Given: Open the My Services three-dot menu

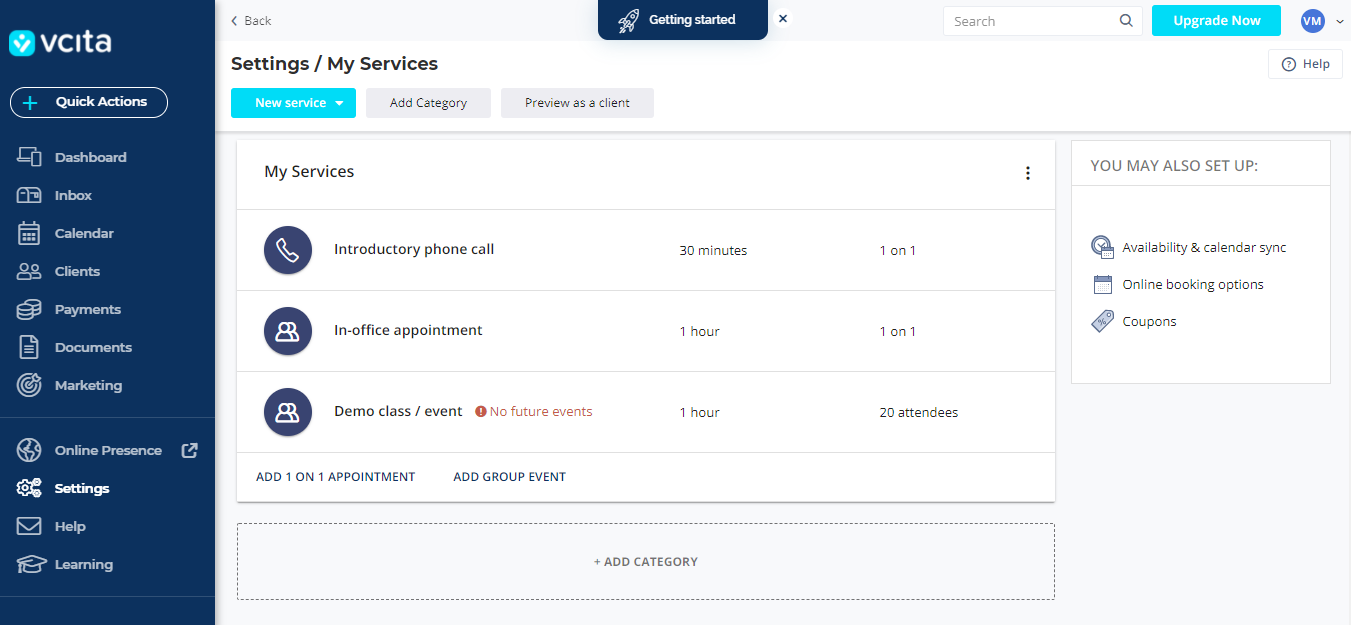Looking at the screenshot, I should point(1028,172).
